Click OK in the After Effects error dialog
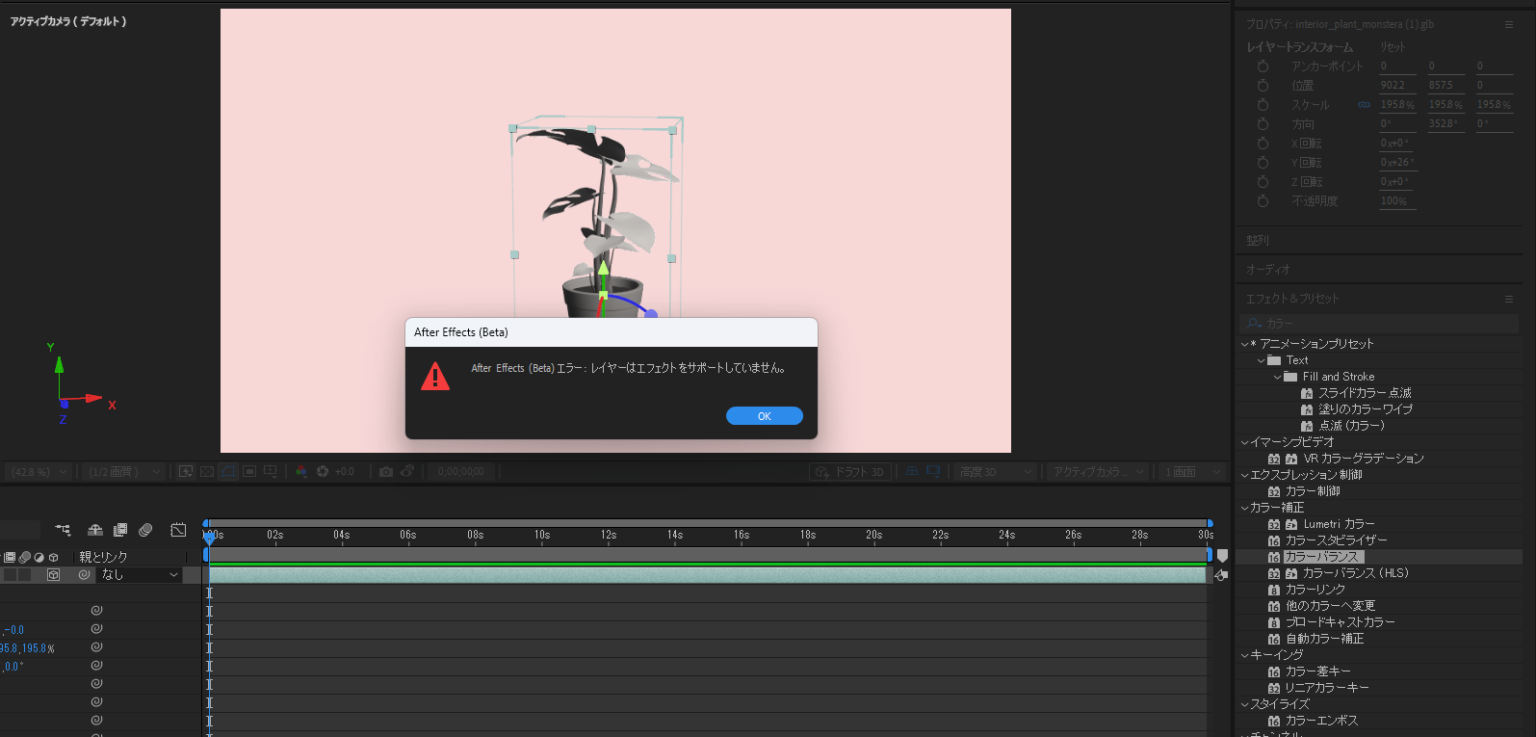Image resolution: width=1536 pixels, height=737 pixels. 764,416
